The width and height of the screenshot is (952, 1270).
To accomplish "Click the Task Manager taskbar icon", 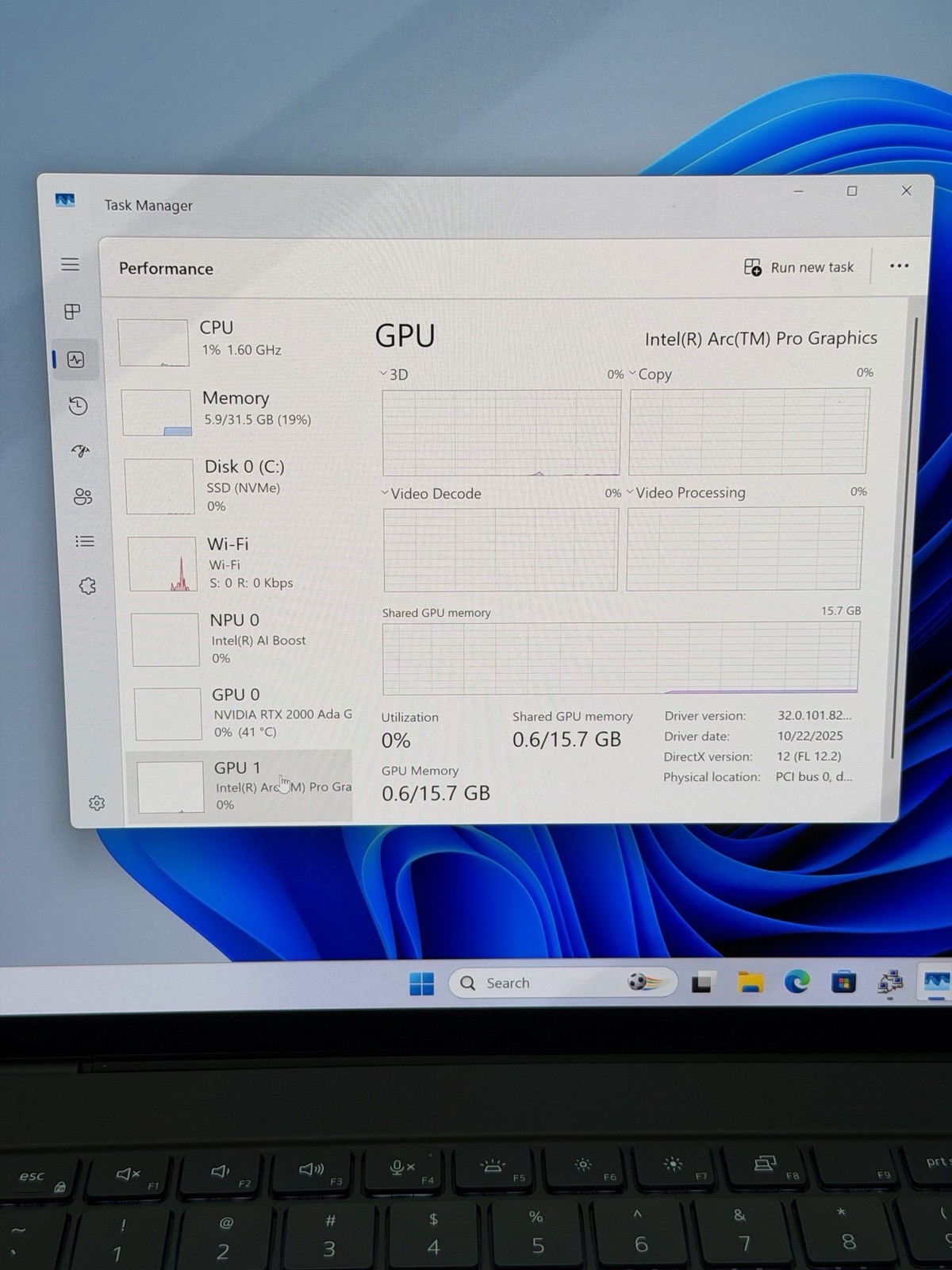I will coord(936,982).
